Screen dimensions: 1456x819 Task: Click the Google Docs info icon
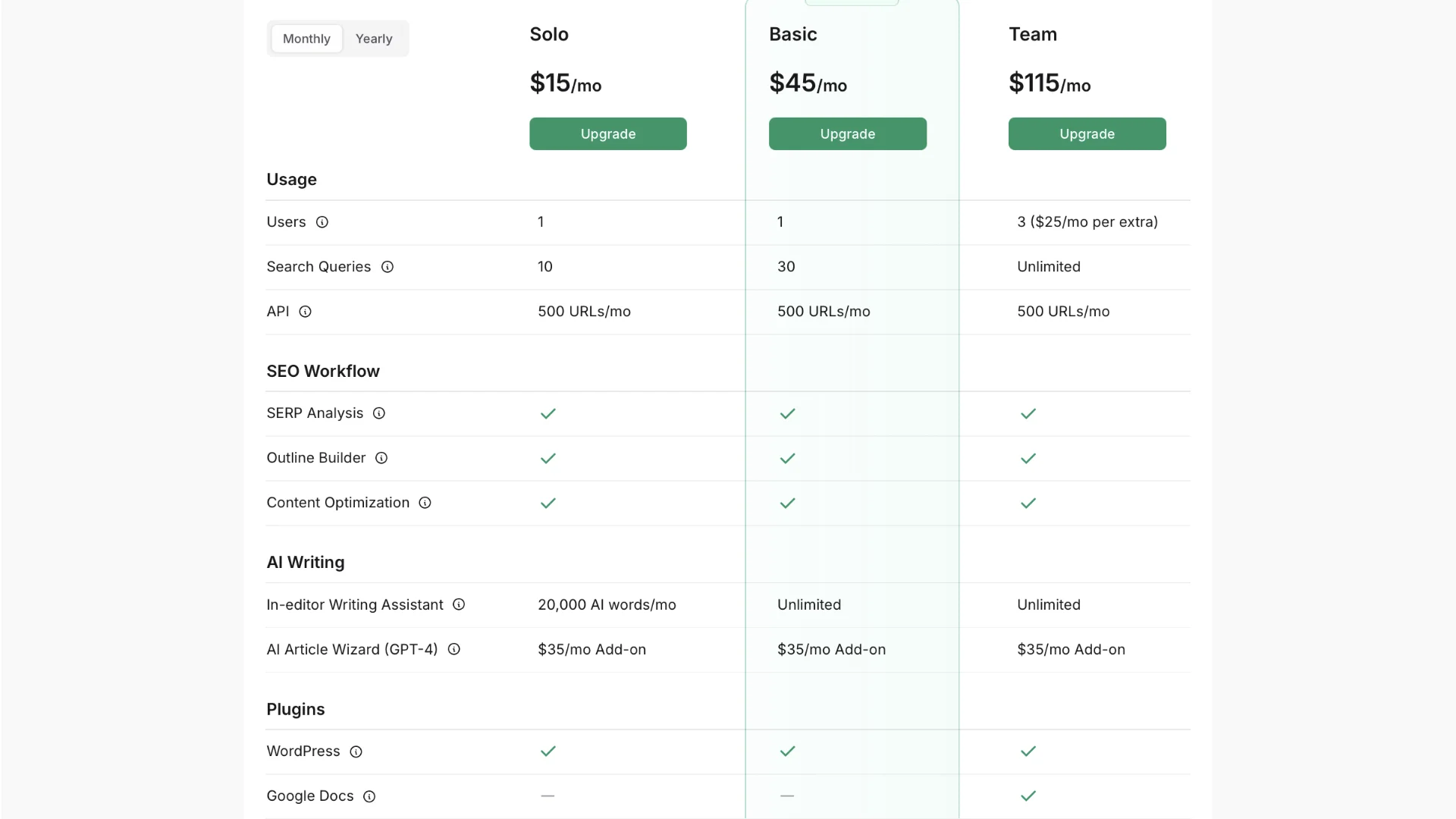(369, 796)
